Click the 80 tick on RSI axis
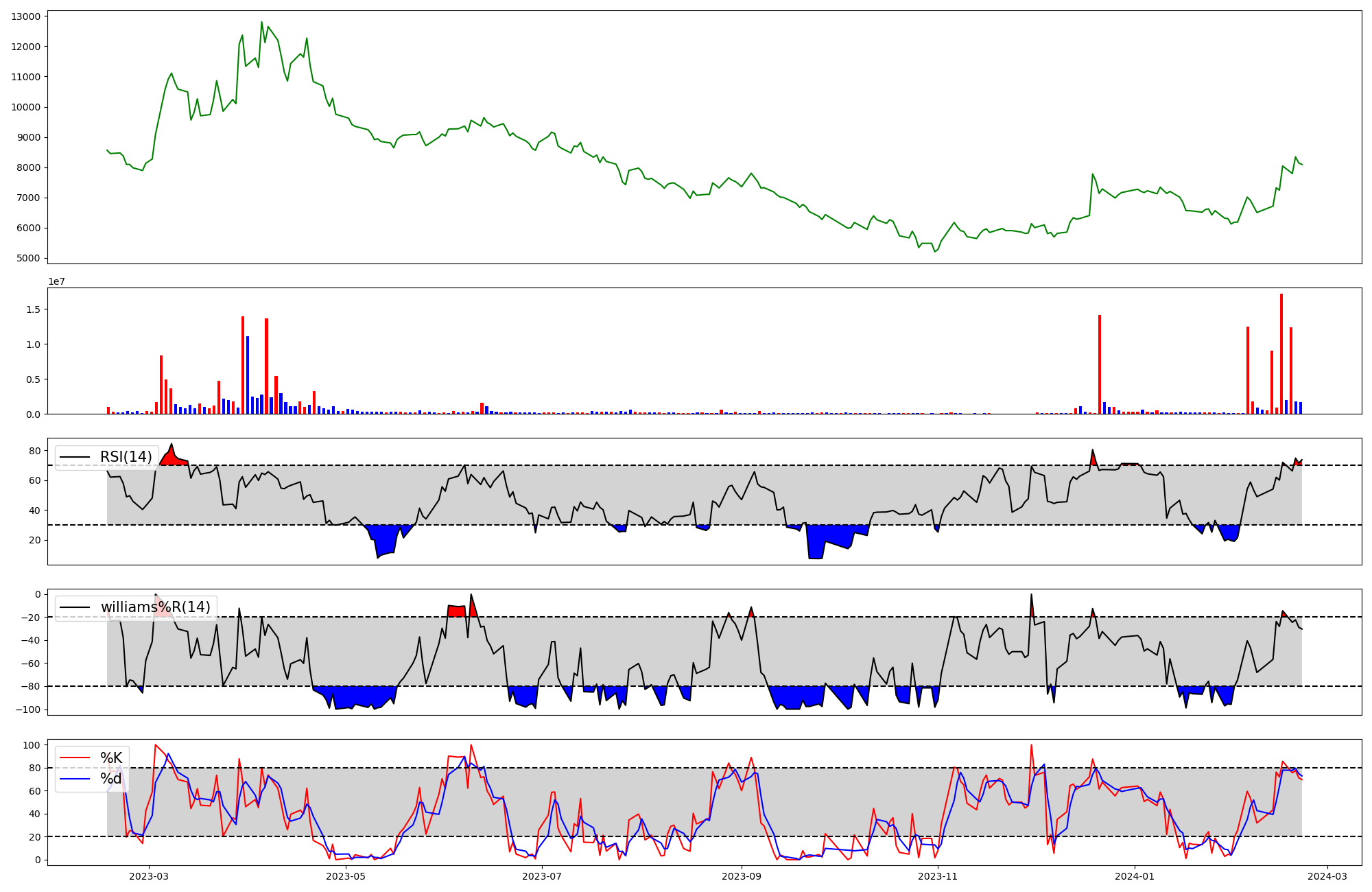Viewport: 1372px width, 892px height. (34, 451)
